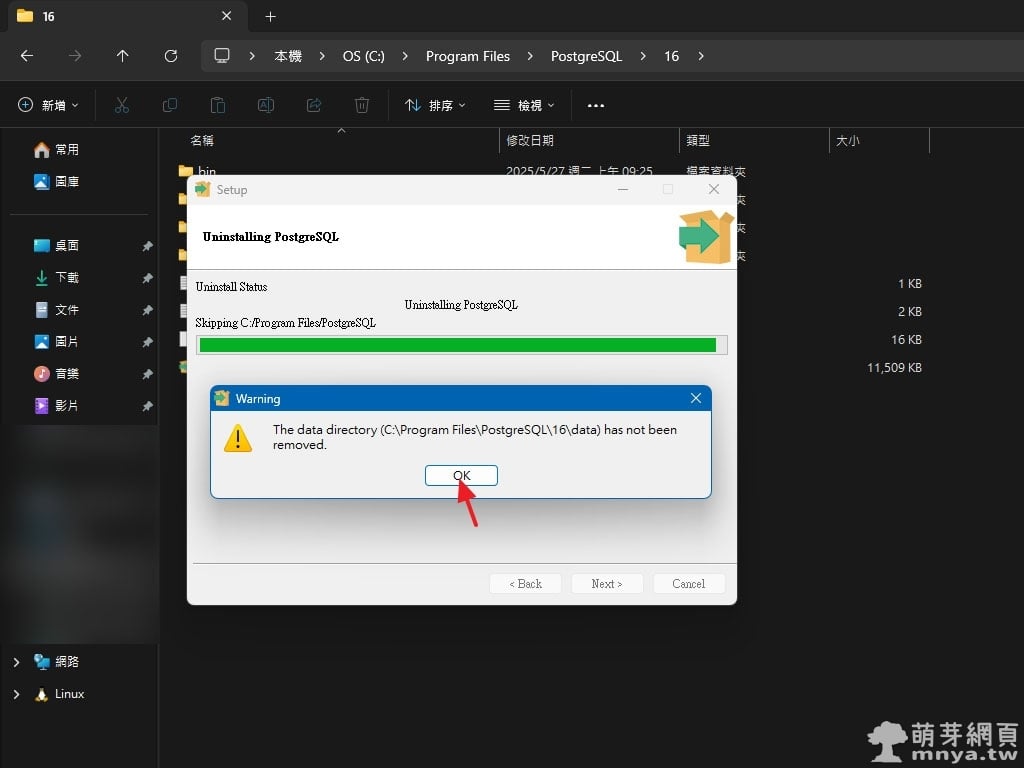Open a new tab with plus button
The image size is (1024, 768).
click(270, 16)
